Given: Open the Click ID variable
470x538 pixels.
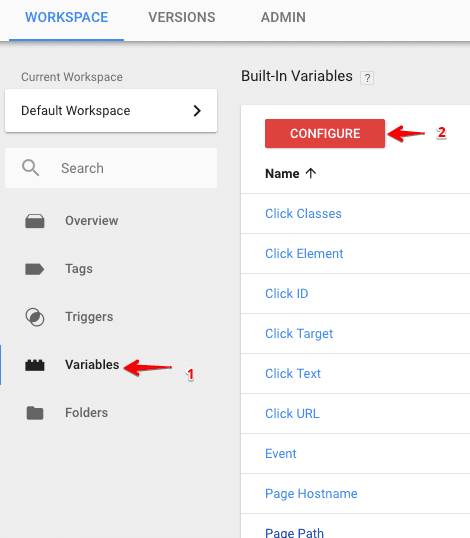Looking at the screenshot, I should click(x=286, y=294).
